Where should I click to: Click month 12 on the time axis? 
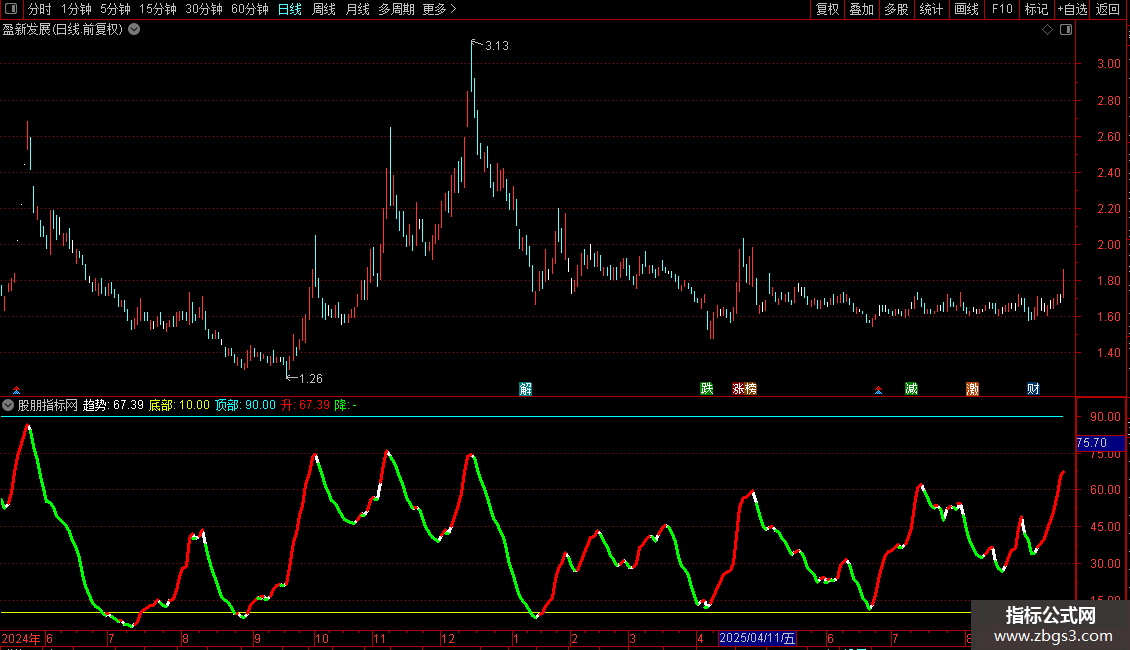click(x=448, y=638)
